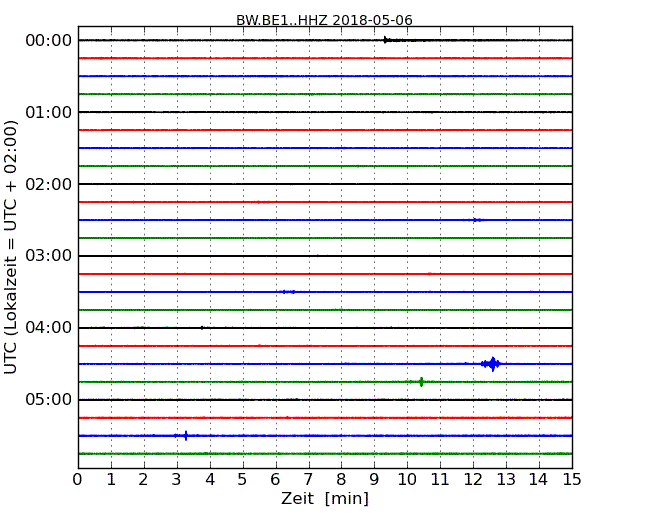
Task: Click x-axis tick label 0
Action: [78, 480]
